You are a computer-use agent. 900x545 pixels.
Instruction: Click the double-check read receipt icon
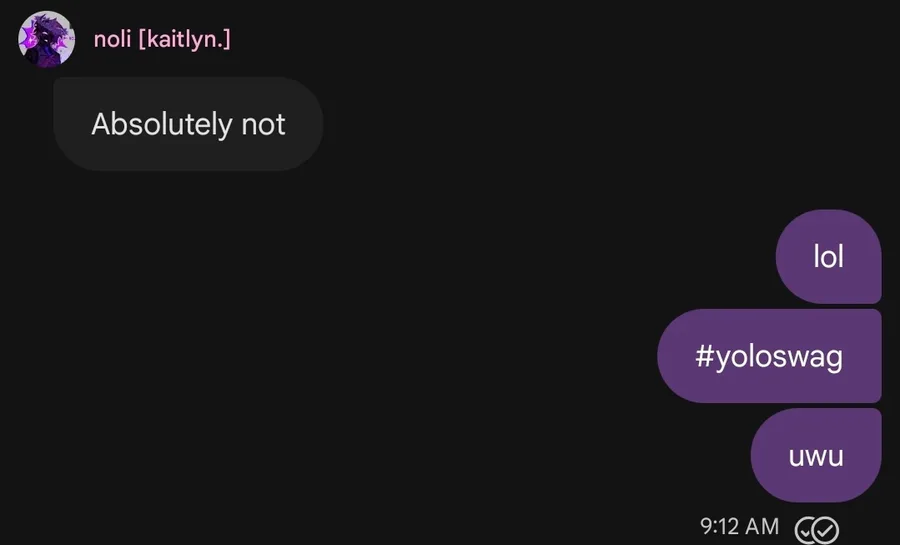817,529
